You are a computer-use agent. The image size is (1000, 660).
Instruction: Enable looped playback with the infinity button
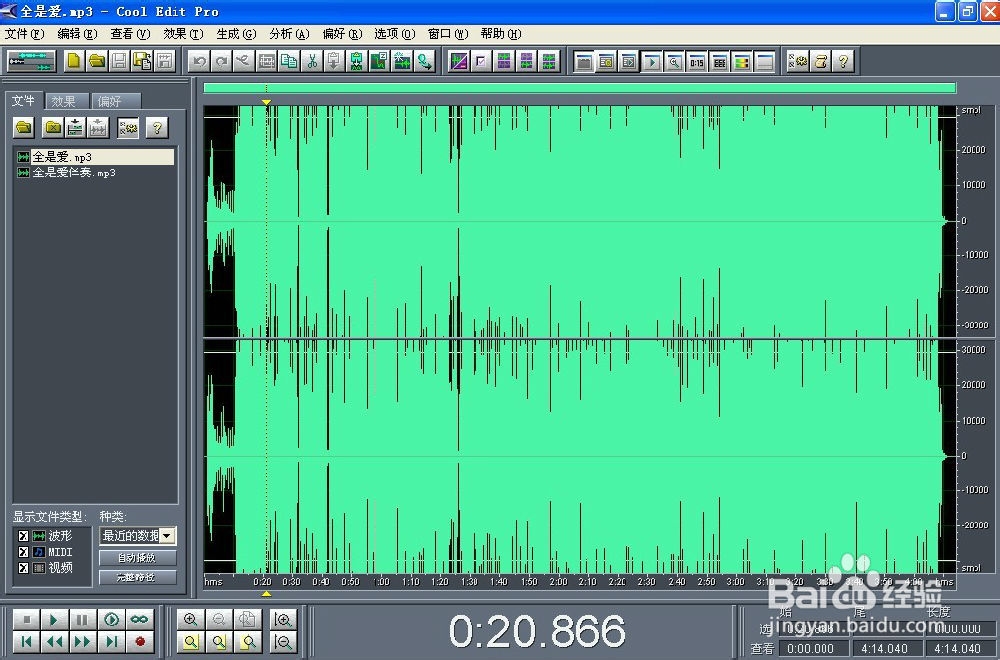(140, 619)
